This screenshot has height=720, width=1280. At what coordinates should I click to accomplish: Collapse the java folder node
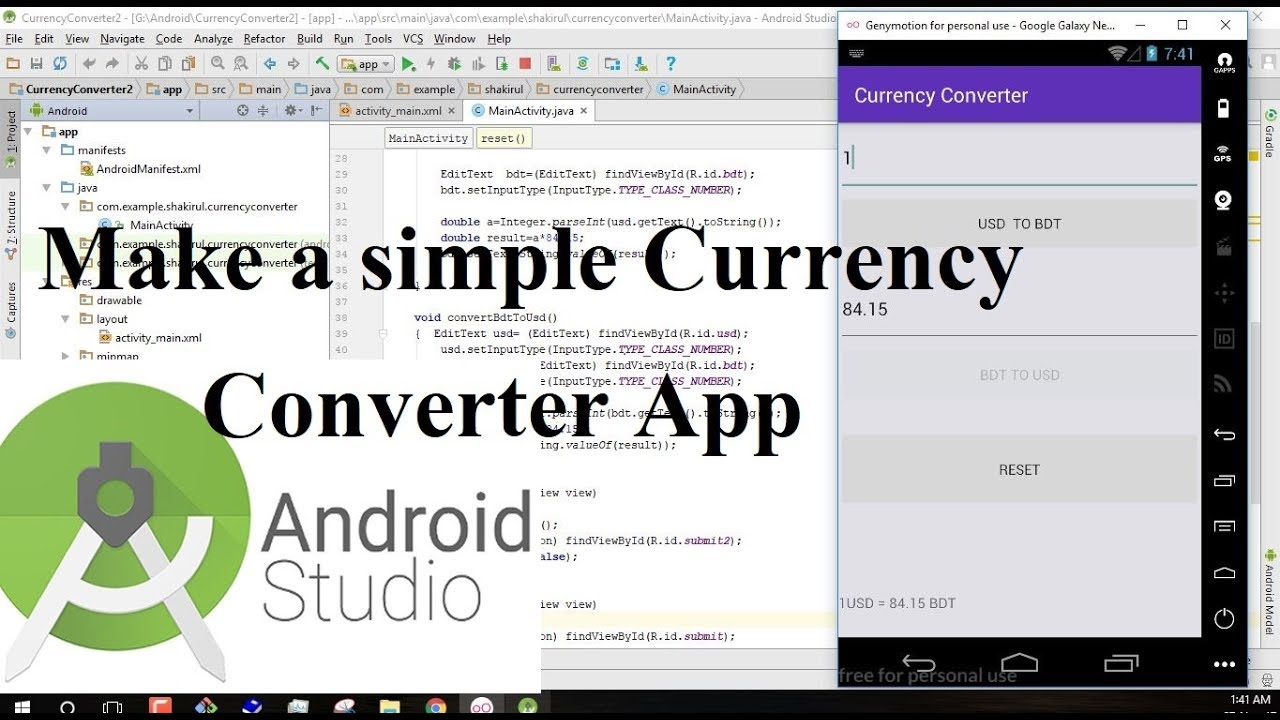[x=47, y=188]
